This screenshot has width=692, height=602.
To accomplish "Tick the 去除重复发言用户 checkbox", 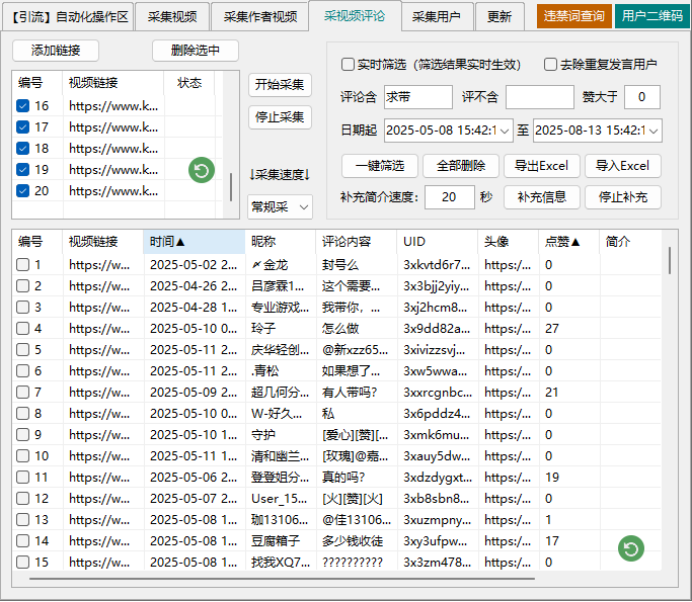I will tap(551, 65).
